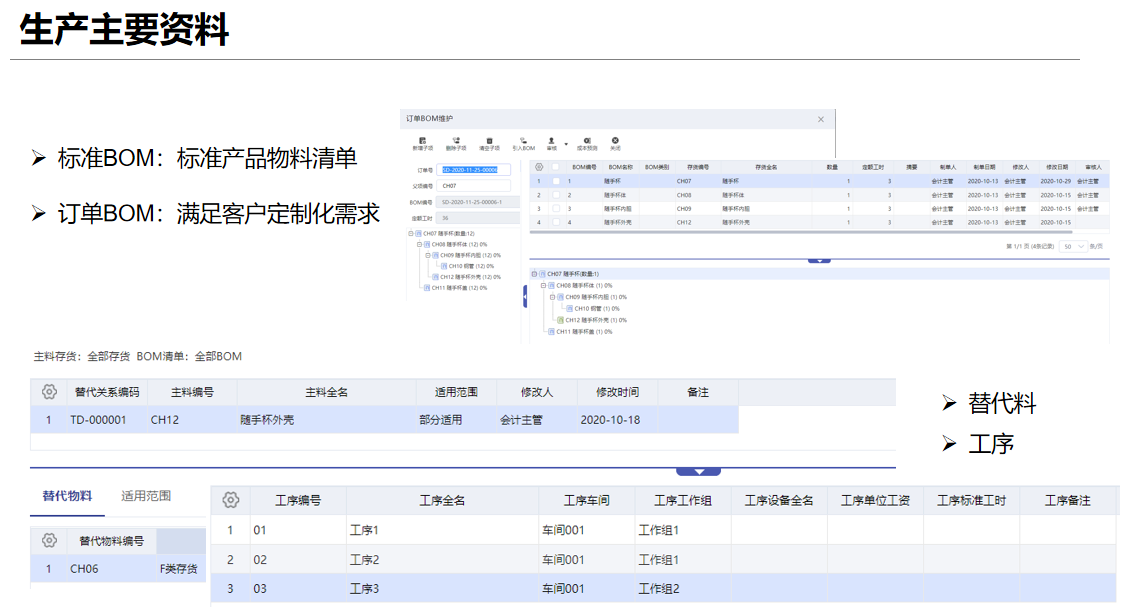Viewport: 1121px width, 607px height.
Task: Switch to the 适用范围 tab
Action: point(146,495)
